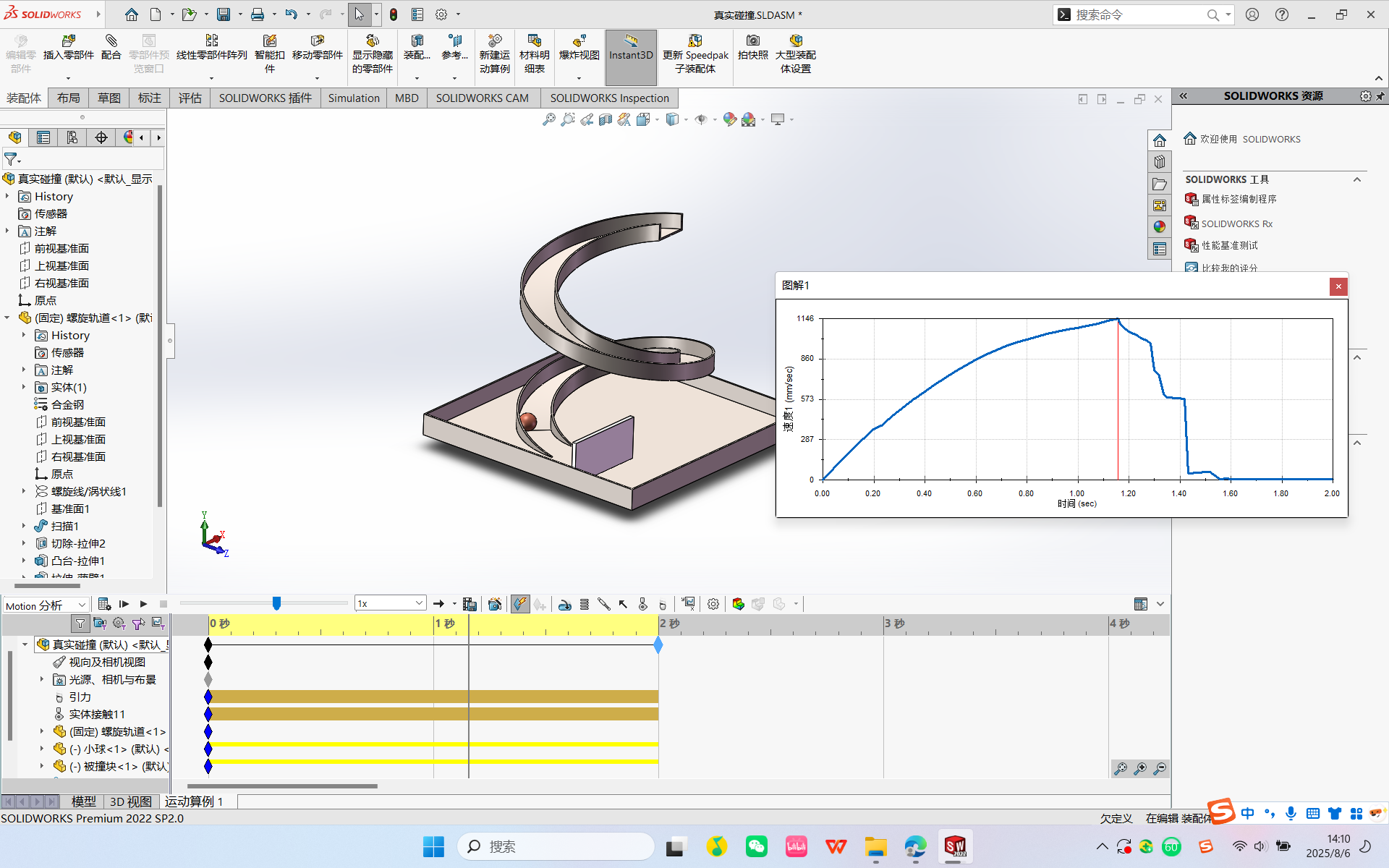Switch to the Simulation ribbon tab

pos(354,98)
